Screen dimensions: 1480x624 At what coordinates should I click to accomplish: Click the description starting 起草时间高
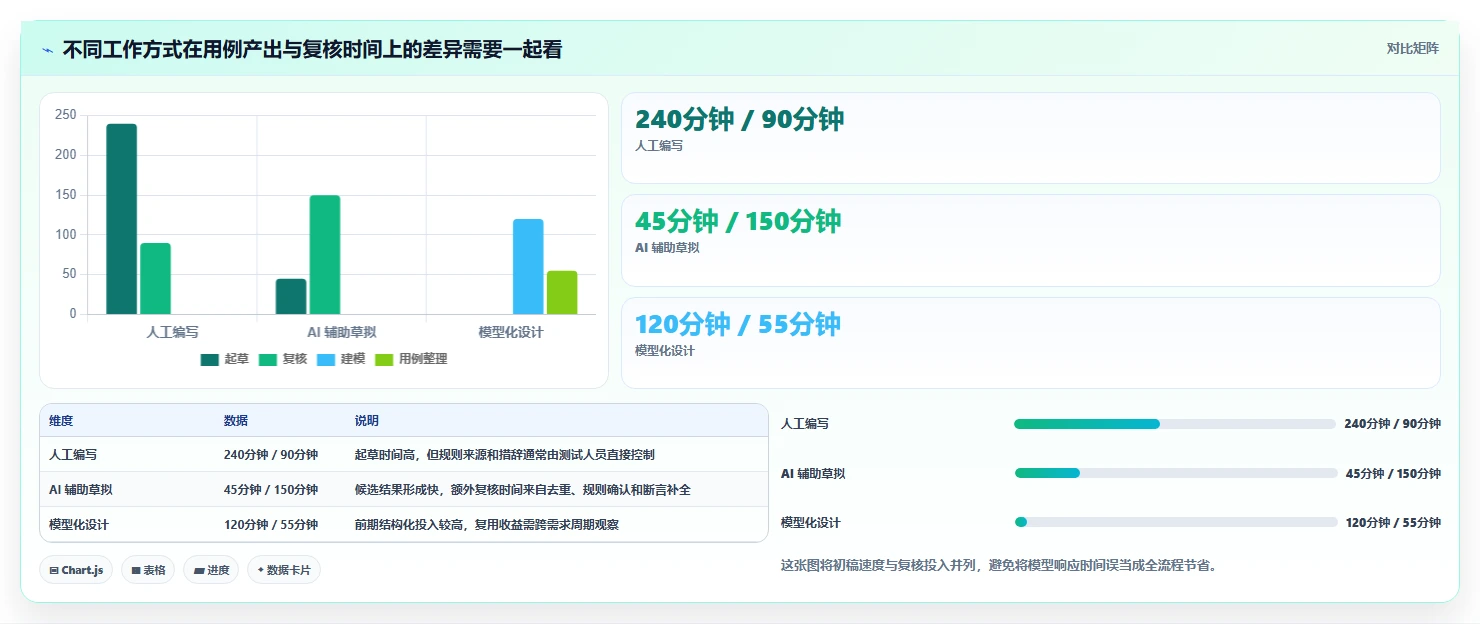[x=505, y=455]
